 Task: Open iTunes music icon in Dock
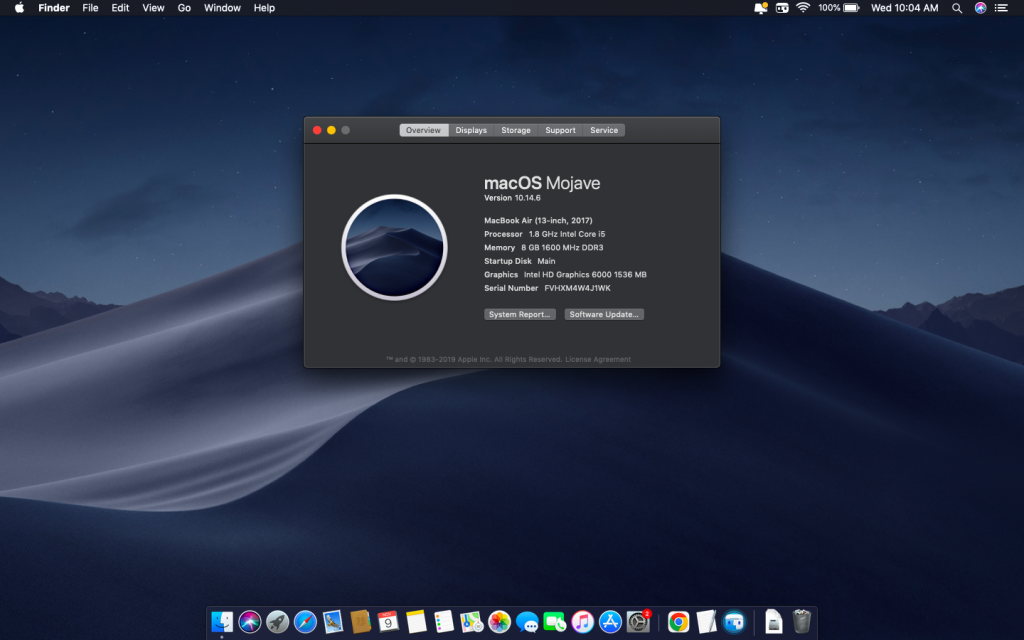(x=583, y=622)
